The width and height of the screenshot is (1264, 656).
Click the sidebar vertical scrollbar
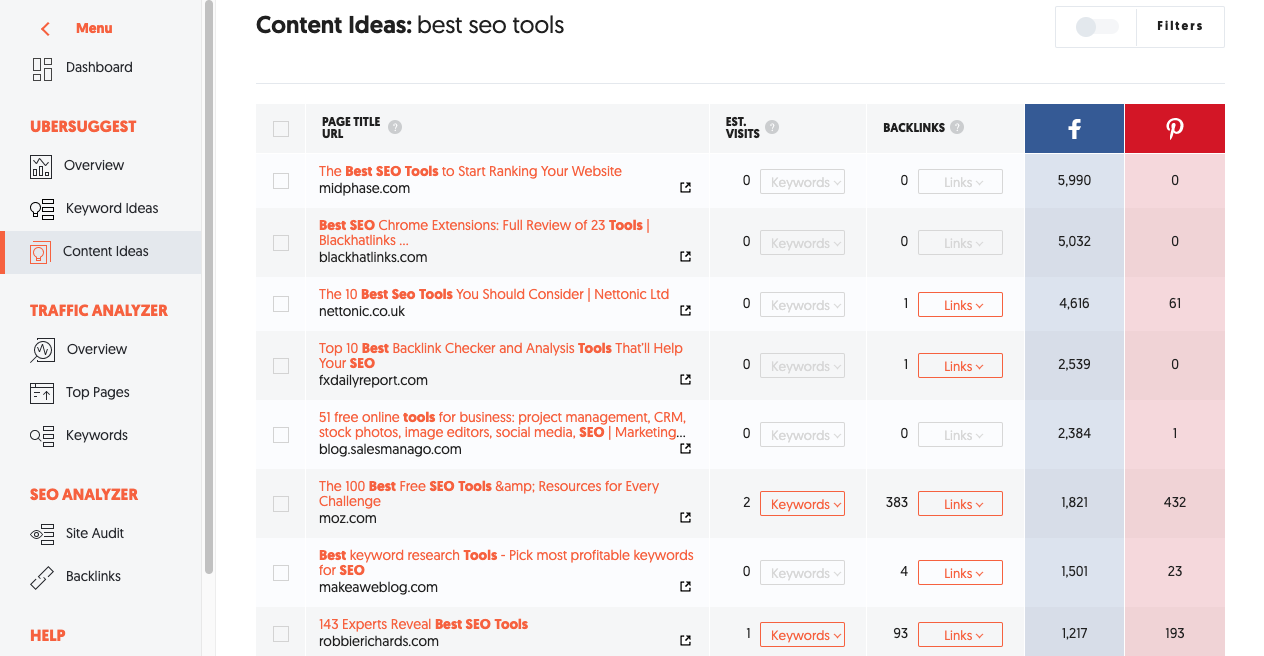tap(208, 290)
